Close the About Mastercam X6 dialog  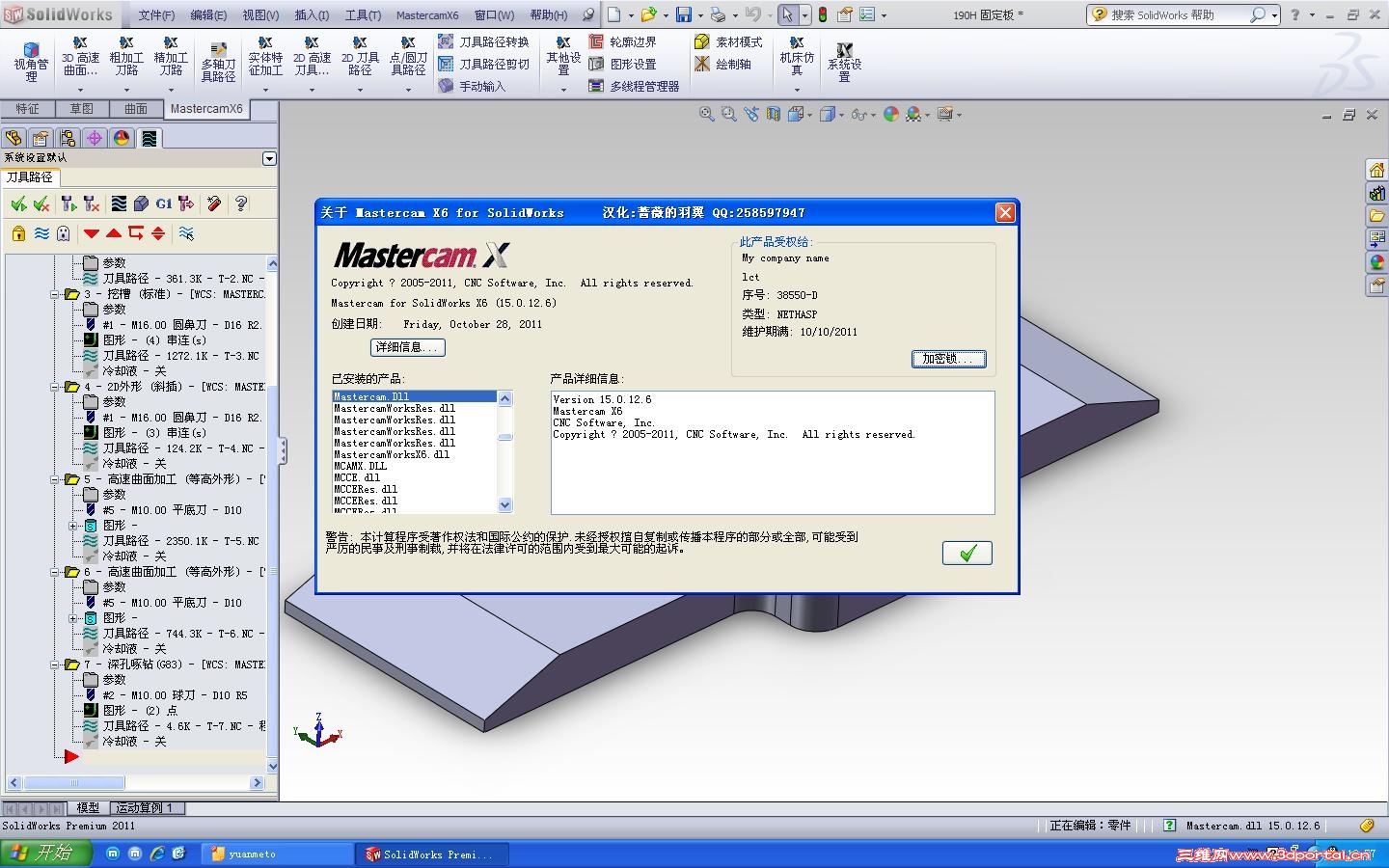1005,212
